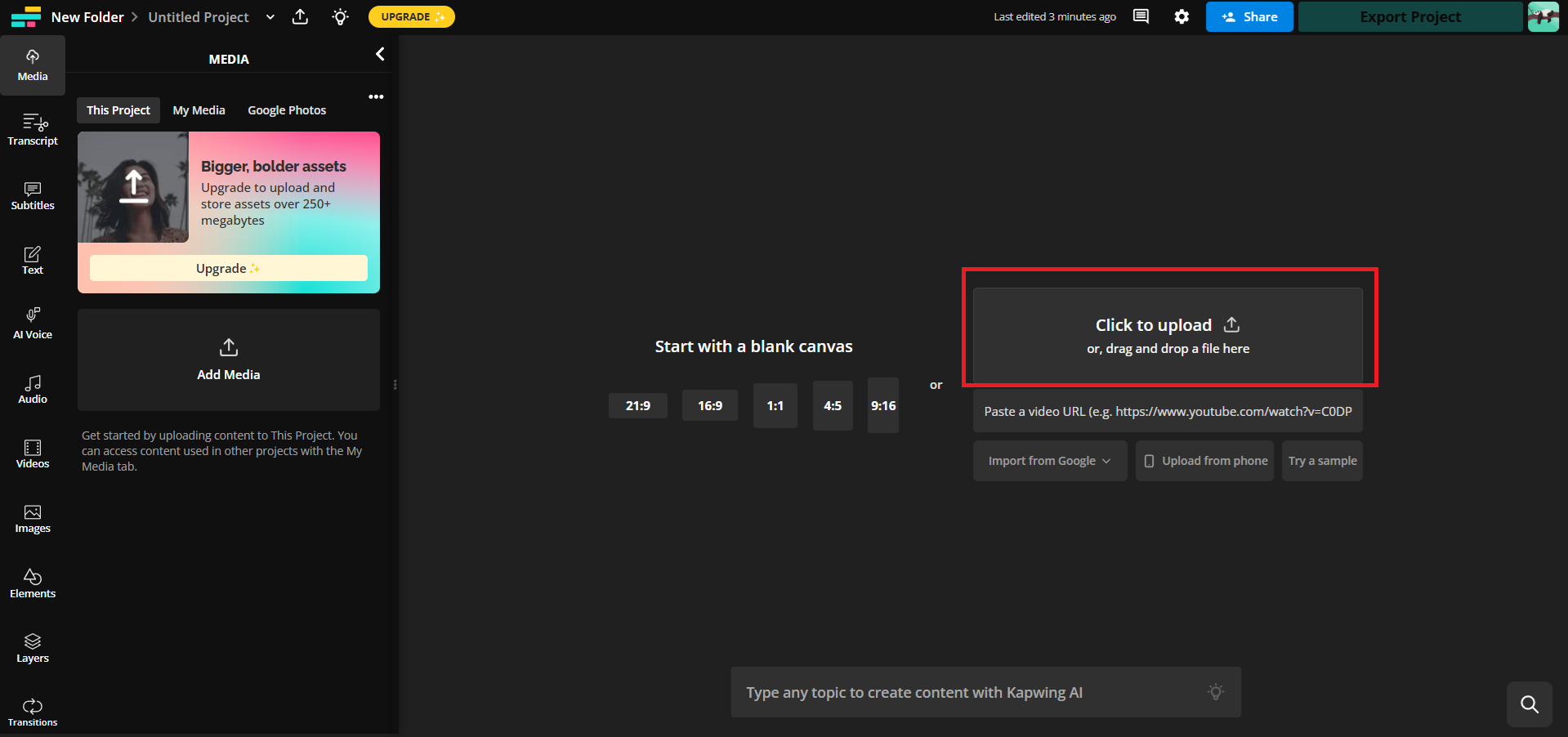Screen dimensions: 1568x737
Task: Click the upload arrow icon beside project name
Action: [301, 16]
